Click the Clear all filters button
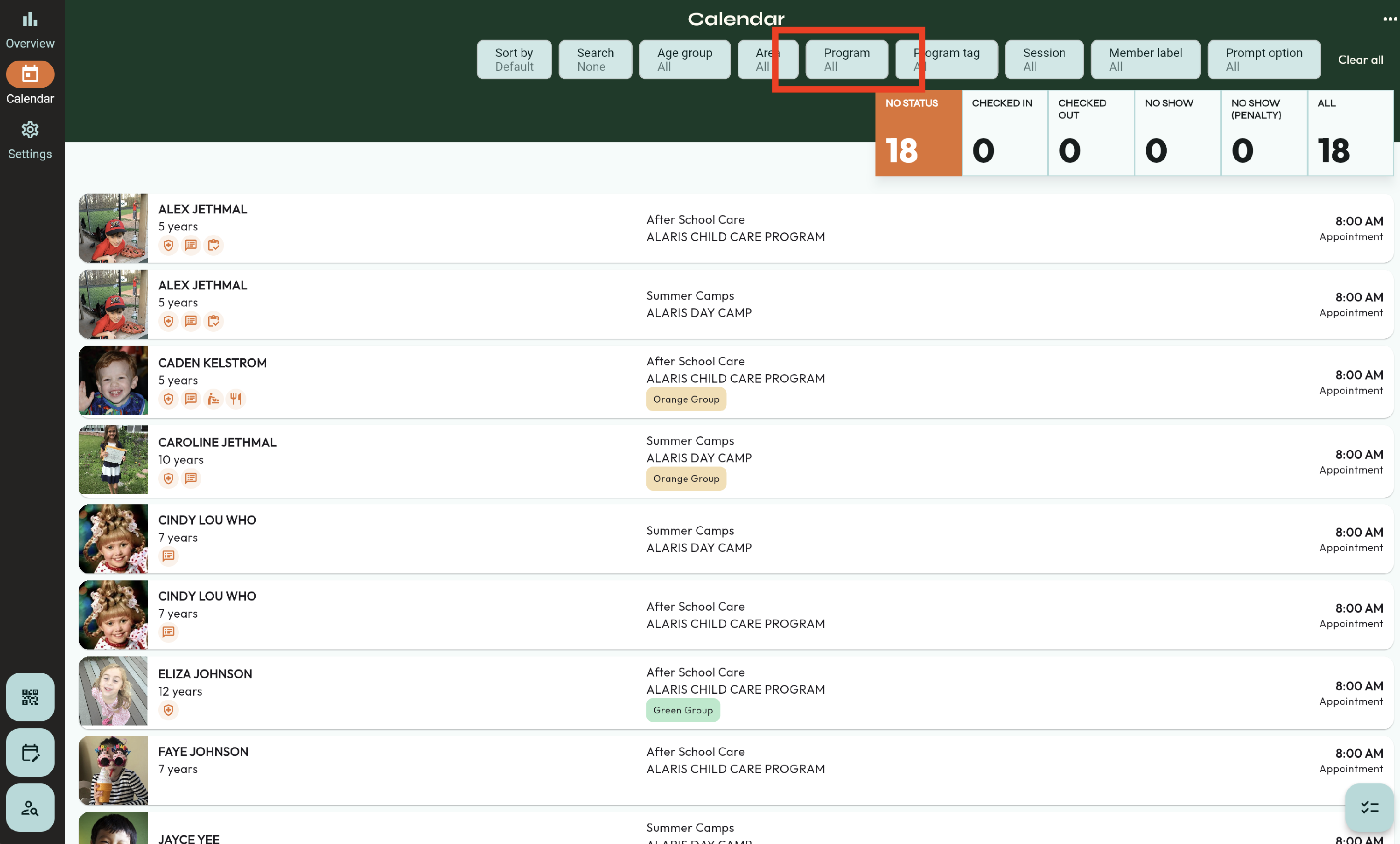This screenshot has width=1400, height=844. pyautogui.click(x=1360, y=60)
